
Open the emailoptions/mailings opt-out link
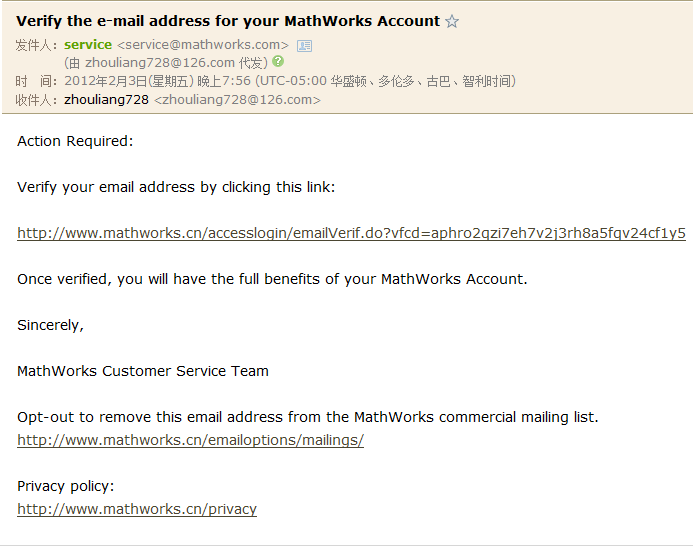click(190, 440)
